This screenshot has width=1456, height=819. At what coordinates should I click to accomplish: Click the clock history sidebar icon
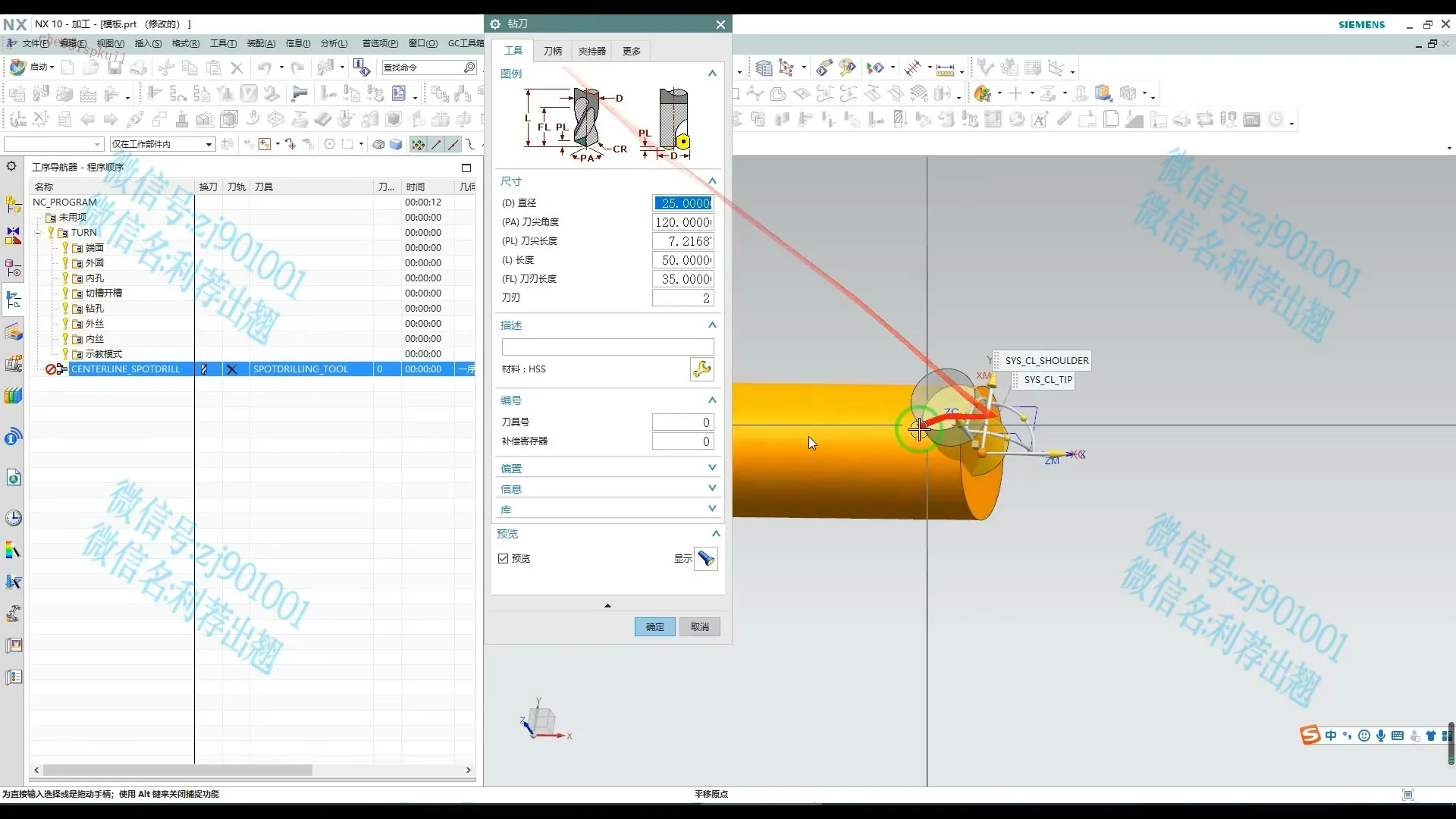click(x=13, y=518)
